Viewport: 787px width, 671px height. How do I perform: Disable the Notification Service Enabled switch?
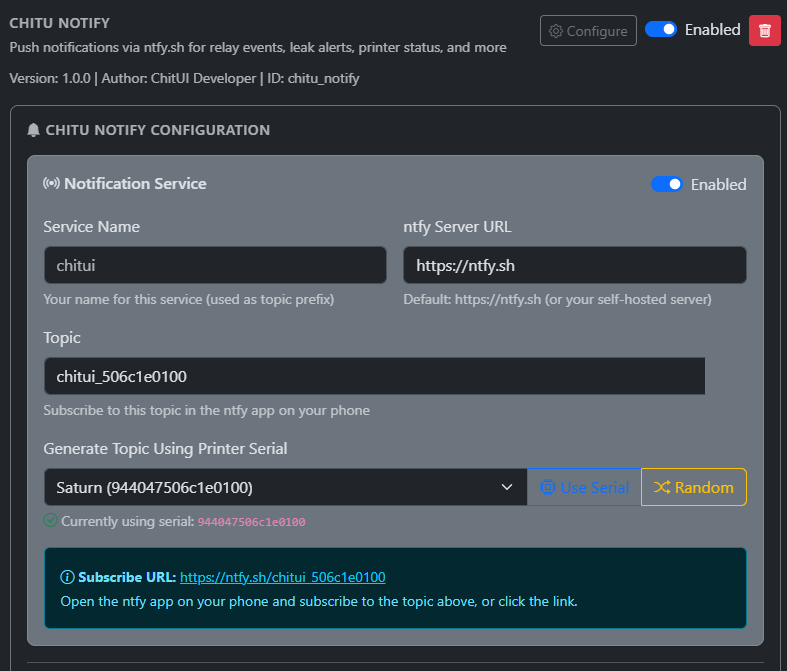(667, 184)
